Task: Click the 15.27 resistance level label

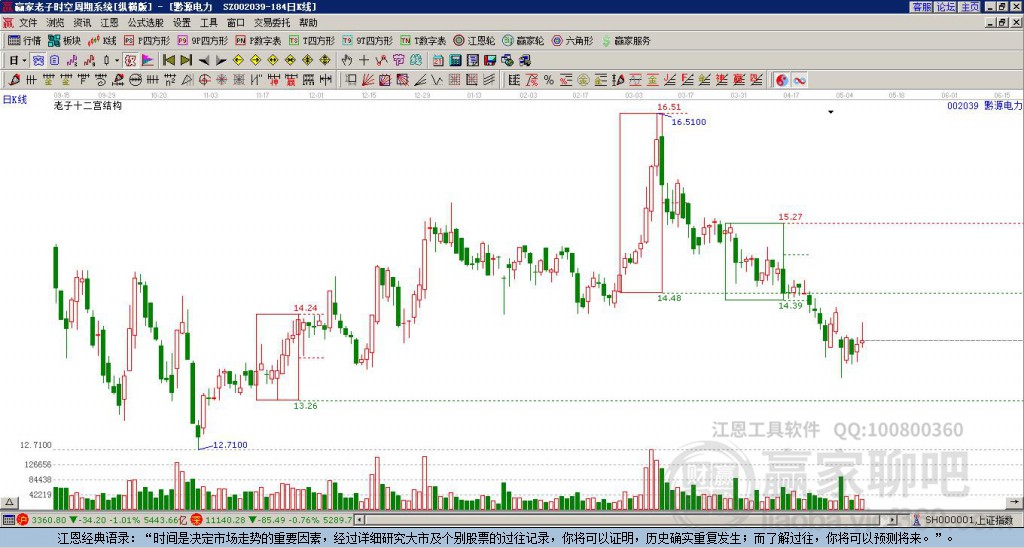Action: 790,217
